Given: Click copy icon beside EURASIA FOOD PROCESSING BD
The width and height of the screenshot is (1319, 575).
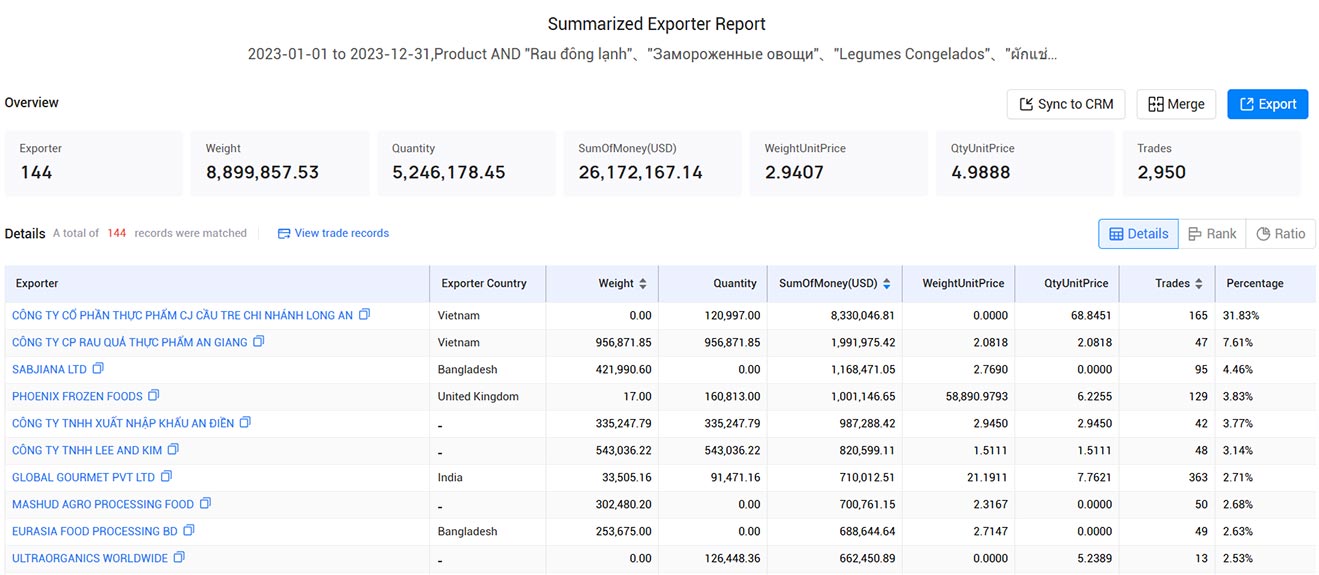Looking at the screenshot, I should click(189, 531).
